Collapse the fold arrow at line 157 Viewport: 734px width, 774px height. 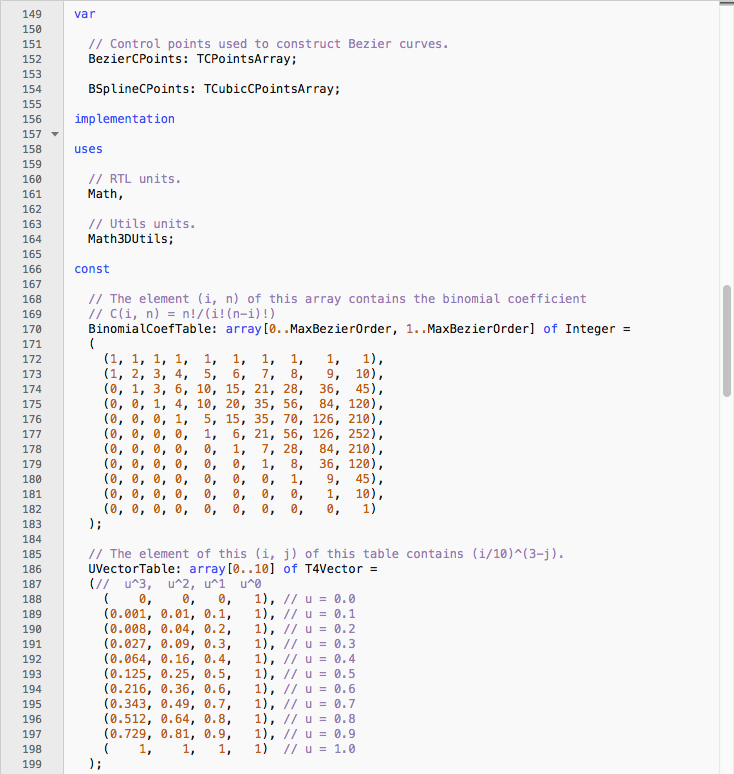[x=55, y=134]
